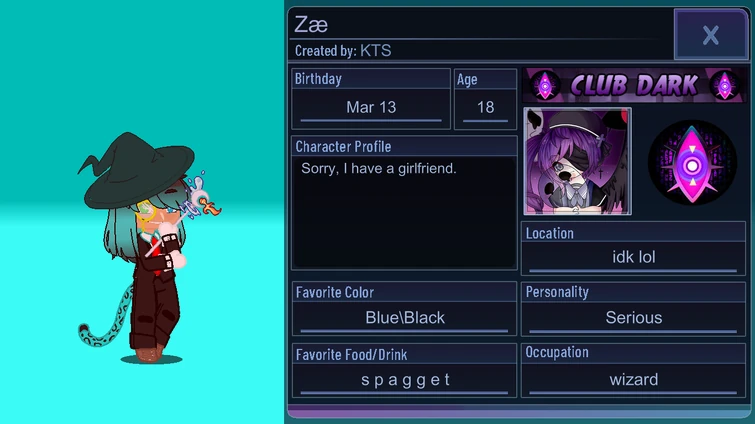Edit the Location field reading idk lol

pos(633,257)
